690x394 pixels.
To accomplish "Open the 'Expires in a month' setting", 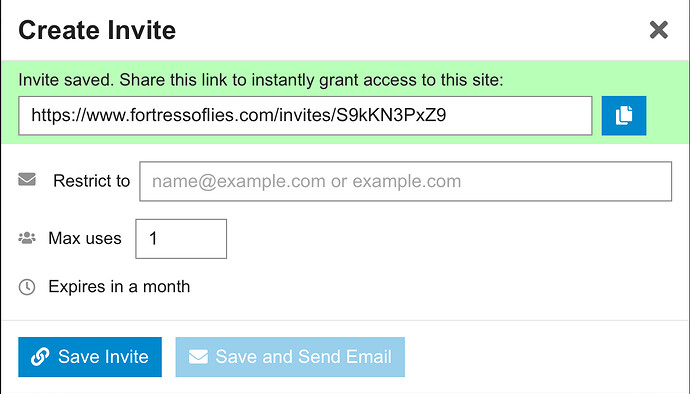I will (119, 287).
